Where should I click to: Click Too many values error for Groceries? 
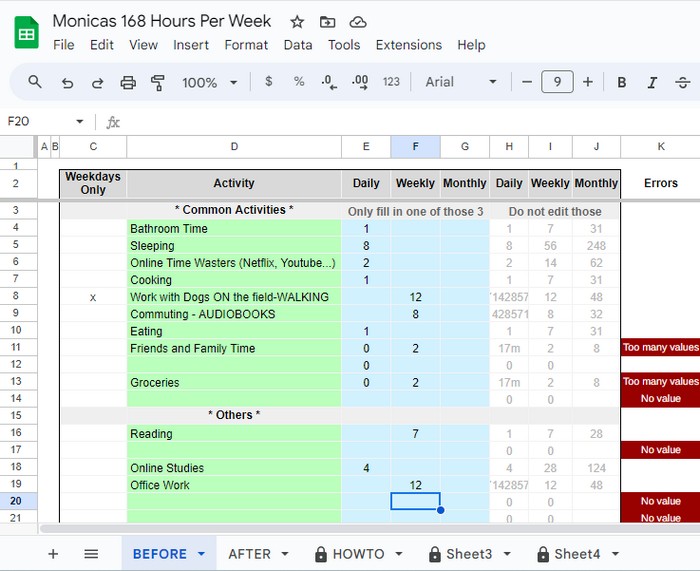[661, 381]
